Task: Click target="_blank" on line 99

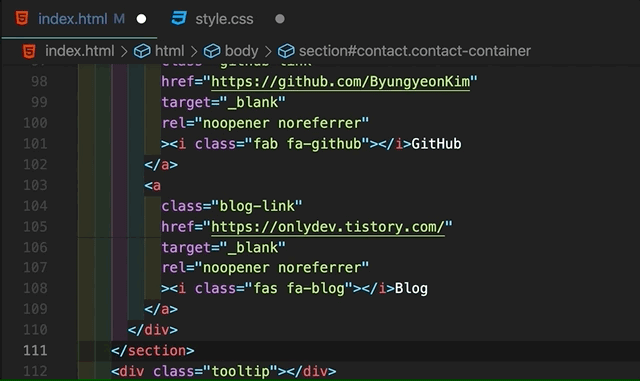Action: point(223,102)
